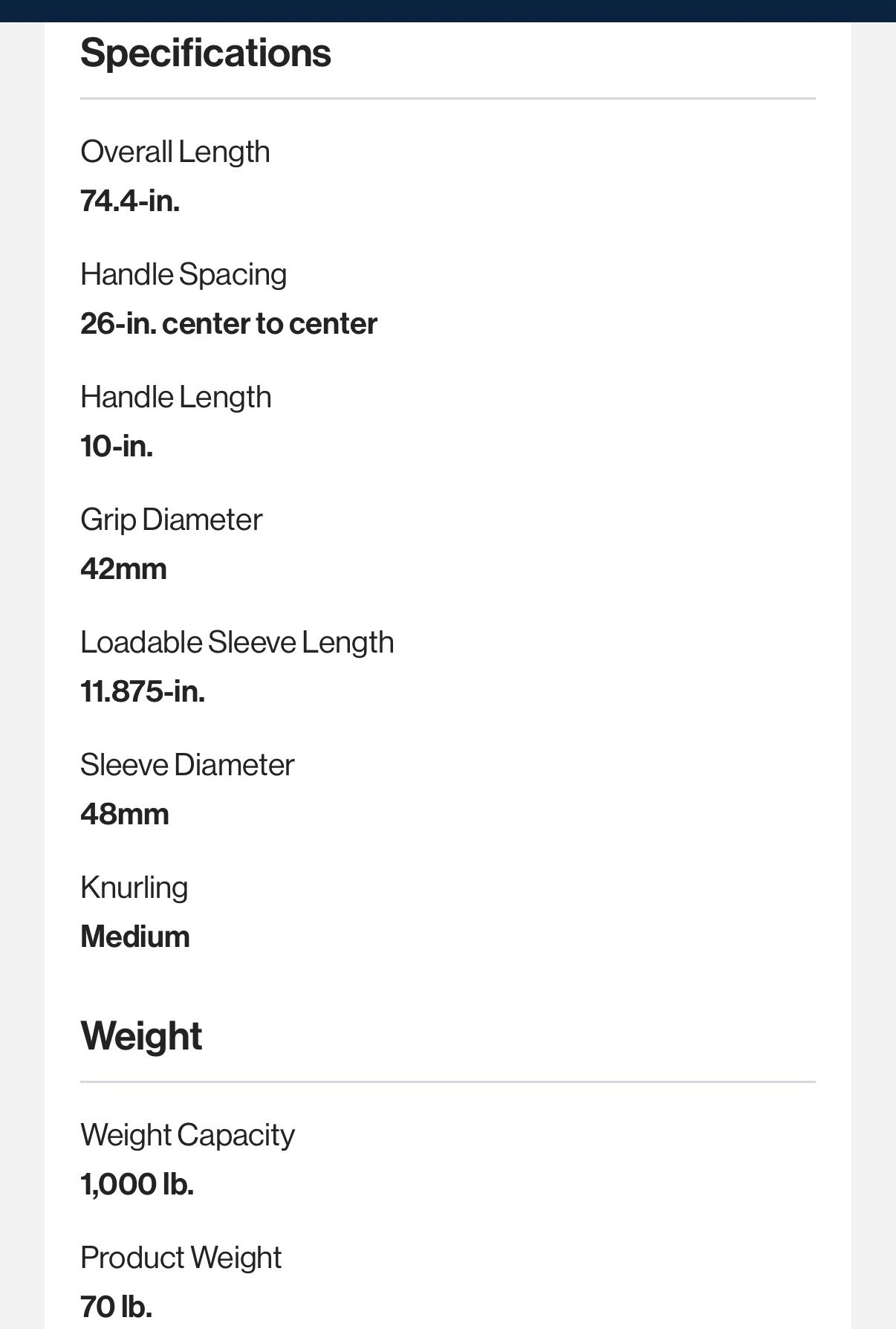896x1329 pixels.
Task: Click the Weight section heading
Action: (x=141, y=1036)
